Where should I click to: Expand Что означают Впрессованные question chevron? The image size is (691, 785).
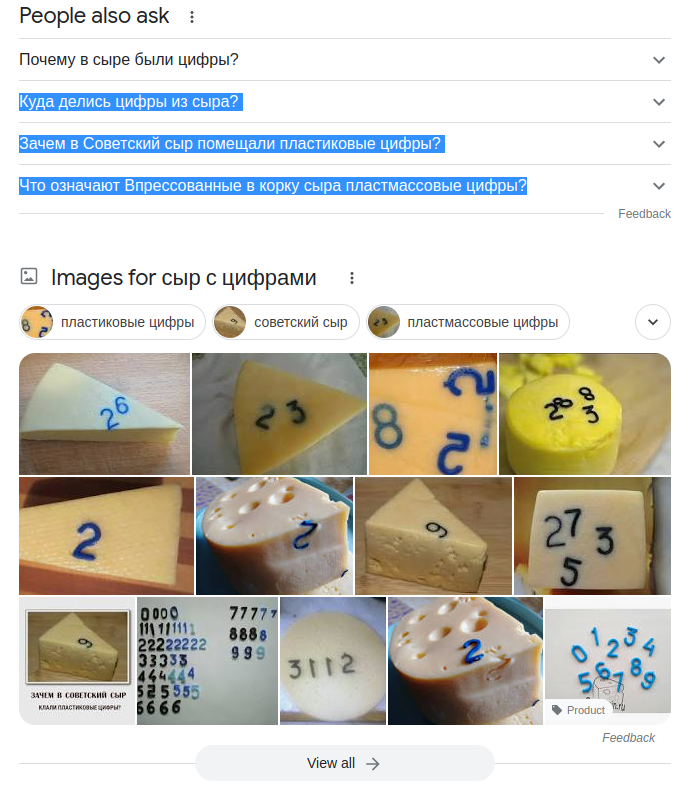coord(659,186)
